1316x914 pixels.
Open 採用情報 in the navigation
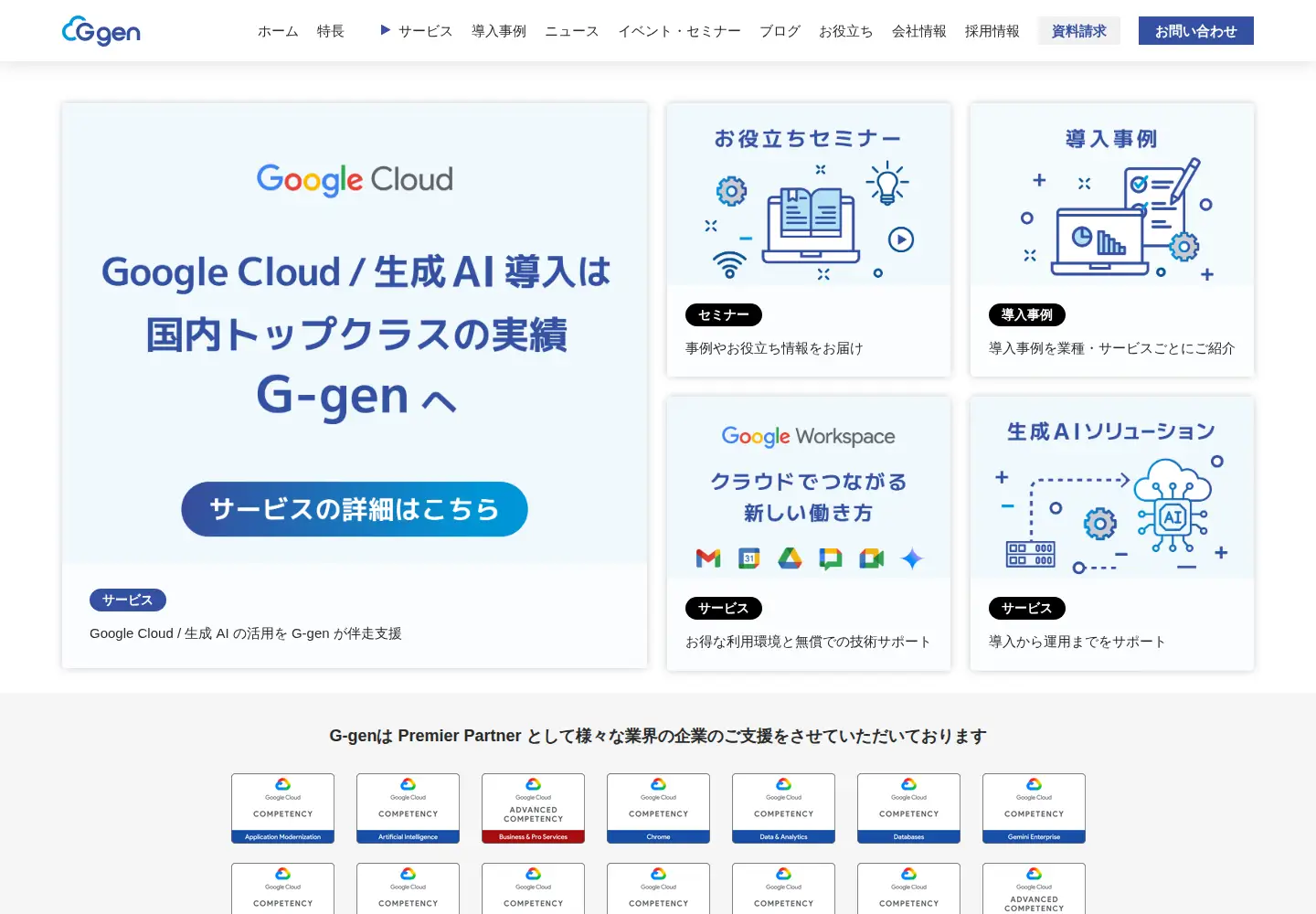992,31
